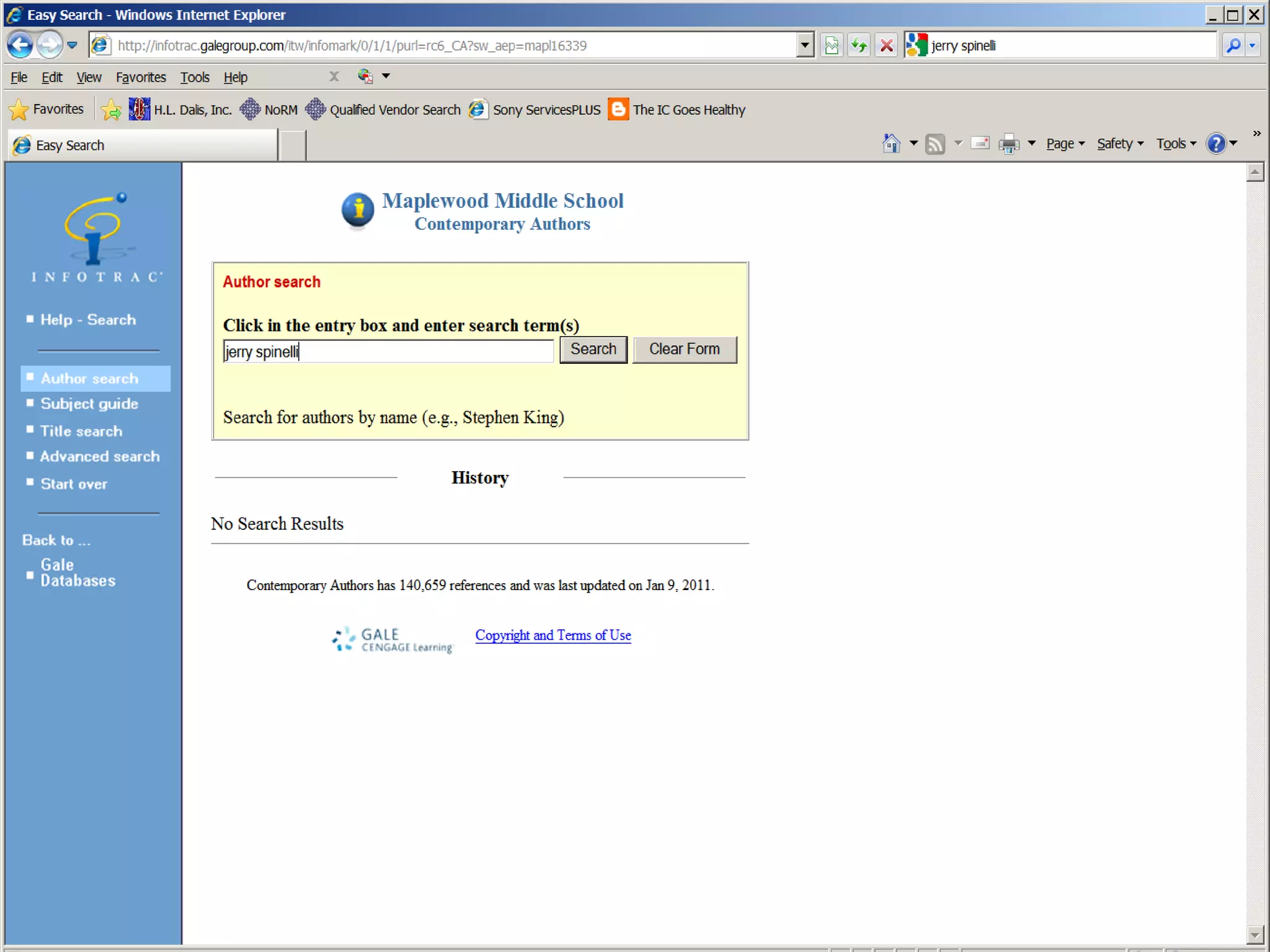Click the Print icon in command bar

(1009, 144)
